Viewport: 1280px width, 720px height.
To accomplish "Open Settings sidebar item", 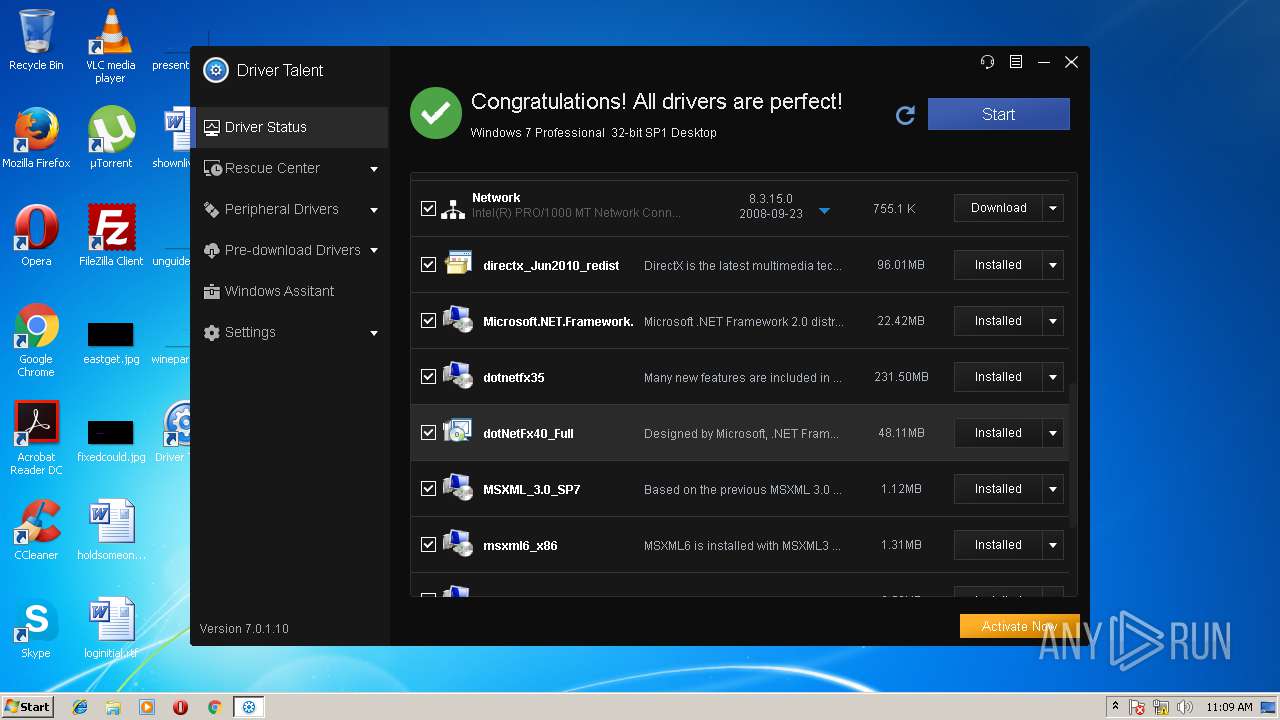I will [x=290, y=332].
